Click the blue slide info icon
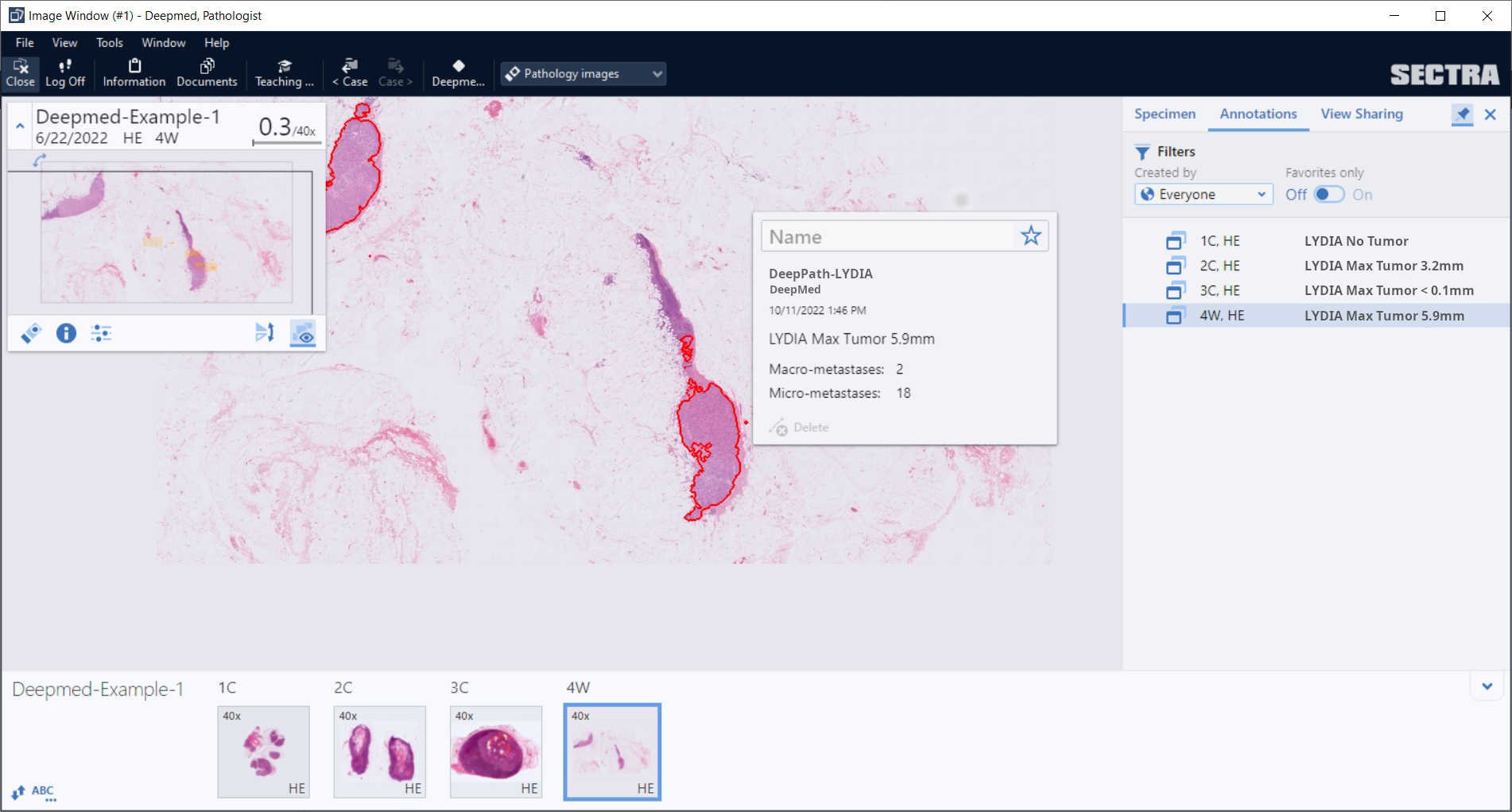The height and width of the screenshot is (812, 1512). click(66, 333)
